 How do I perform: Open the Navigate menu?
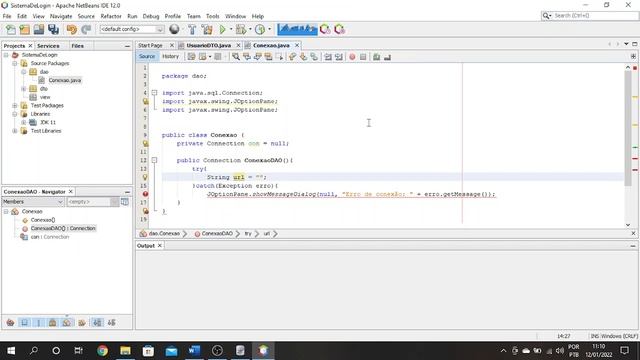tap(61, 16)
